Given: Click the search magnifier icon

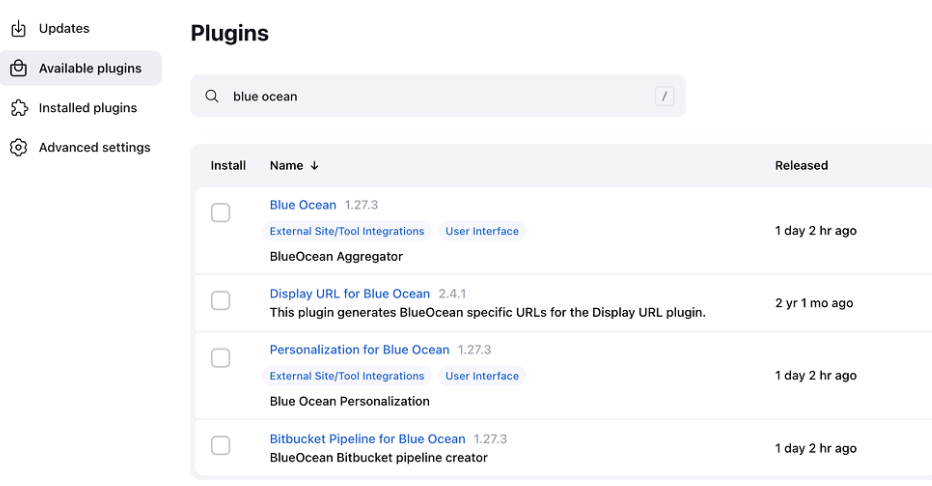Looking at the screenshot, I should (212, 96).
